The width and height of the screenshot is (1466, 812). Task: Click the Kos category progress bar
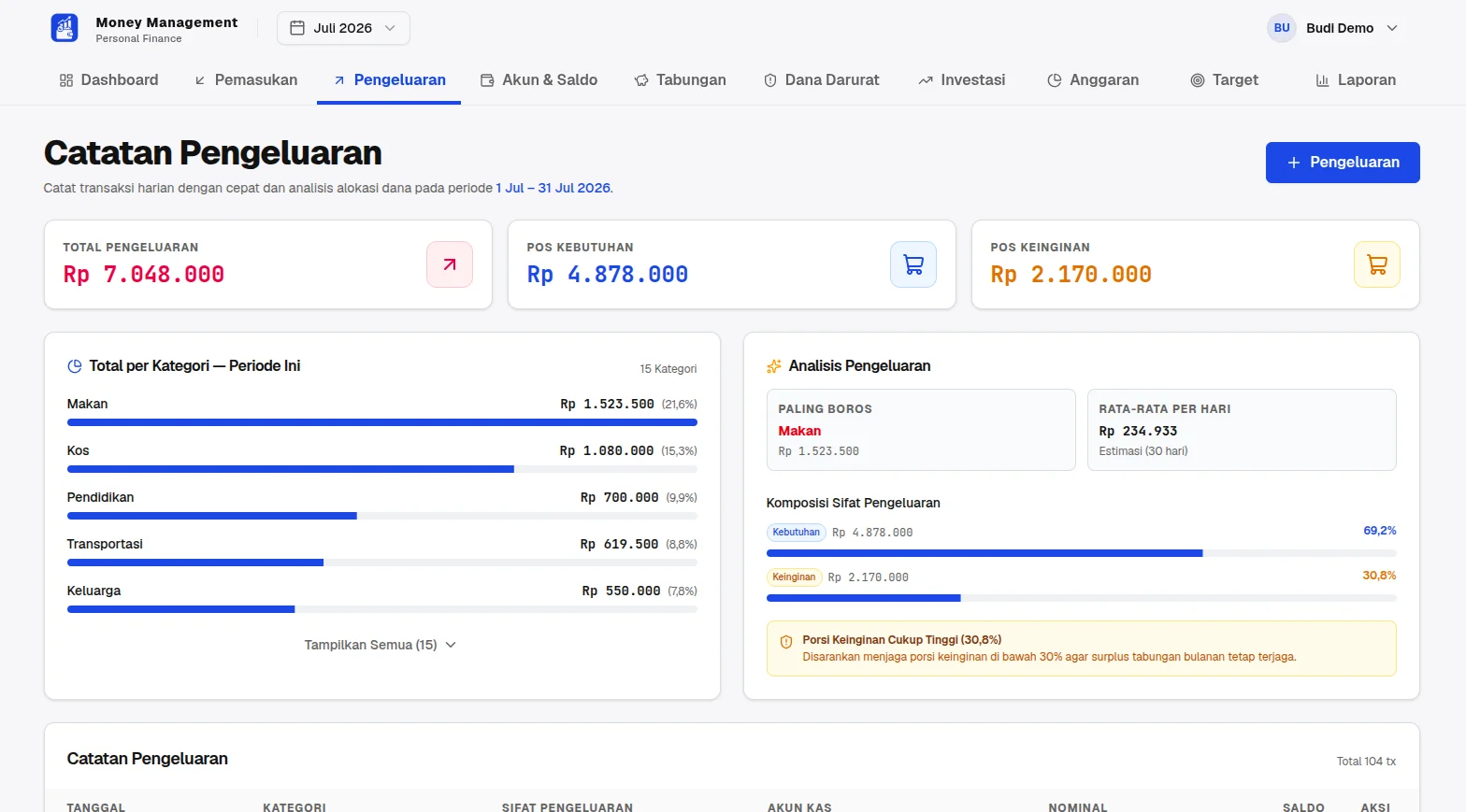coord(382,469)
